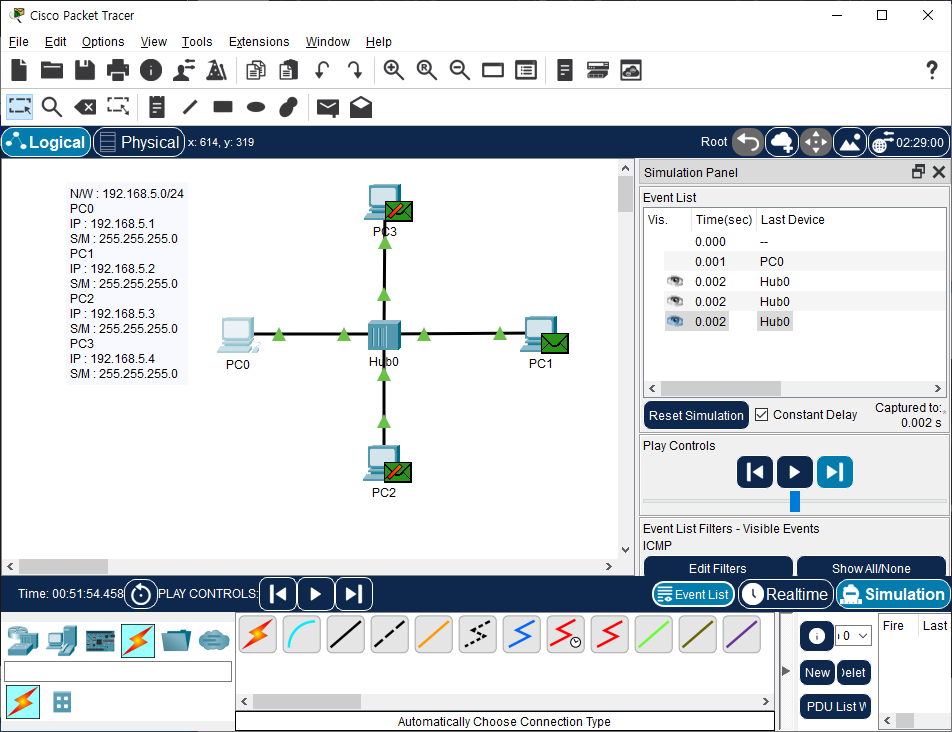This screenshot has height=732, width=952.
Task: Choose the Draw Line tool
Action: point(190,107)
